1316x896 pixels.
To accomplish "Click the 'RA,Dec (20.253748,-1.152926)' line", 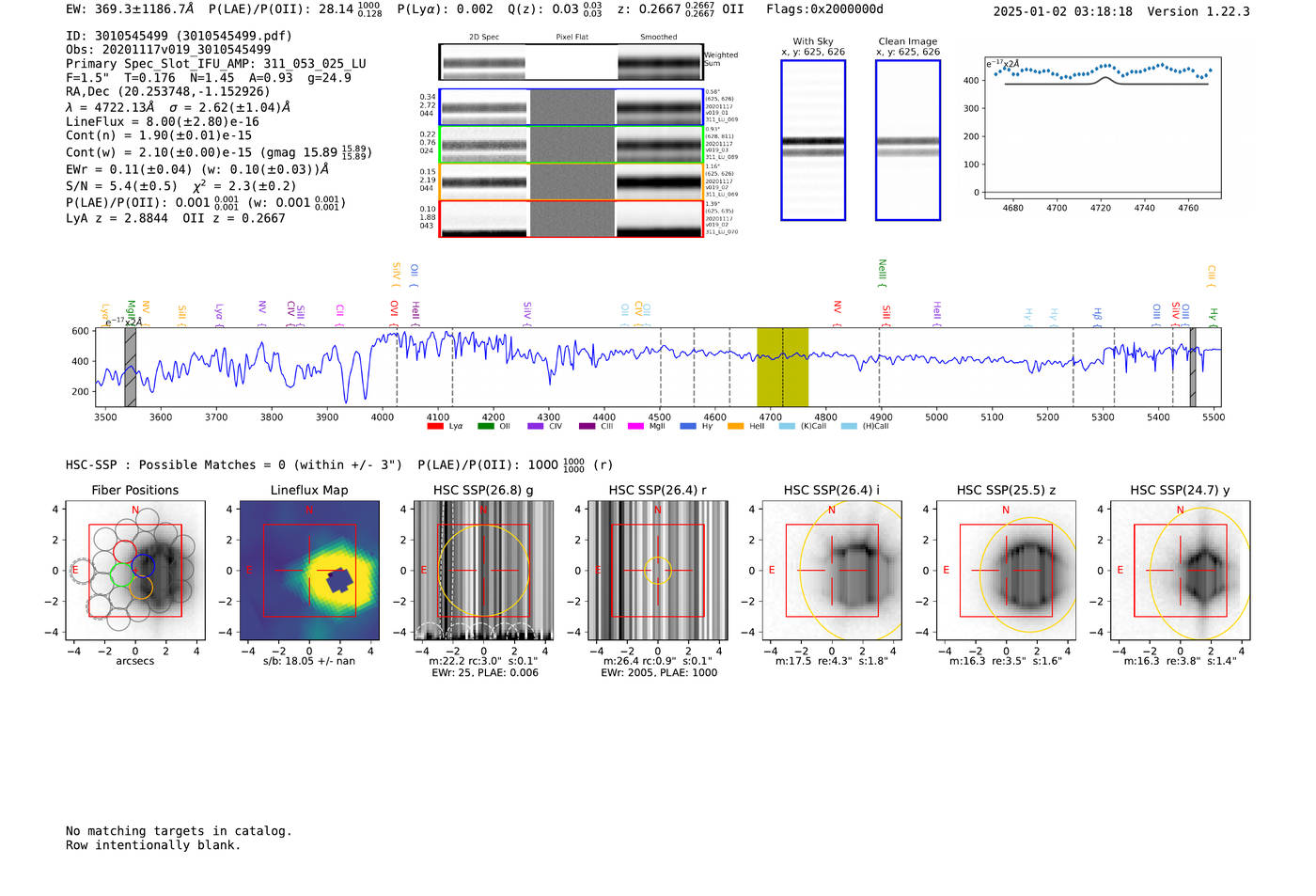I will point(168,91).
